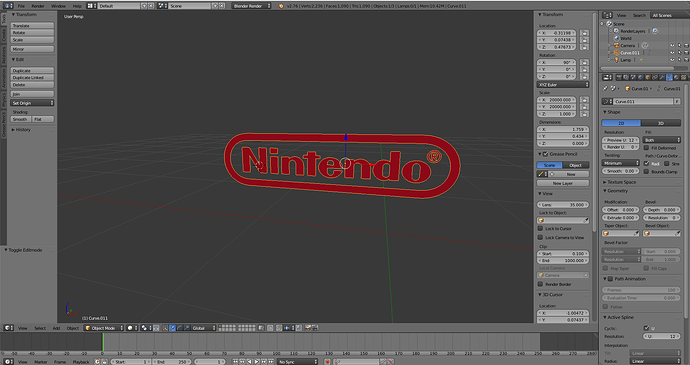Click the RenderLayers icon in outliner

pyautogui.click(x=617, y=31)
